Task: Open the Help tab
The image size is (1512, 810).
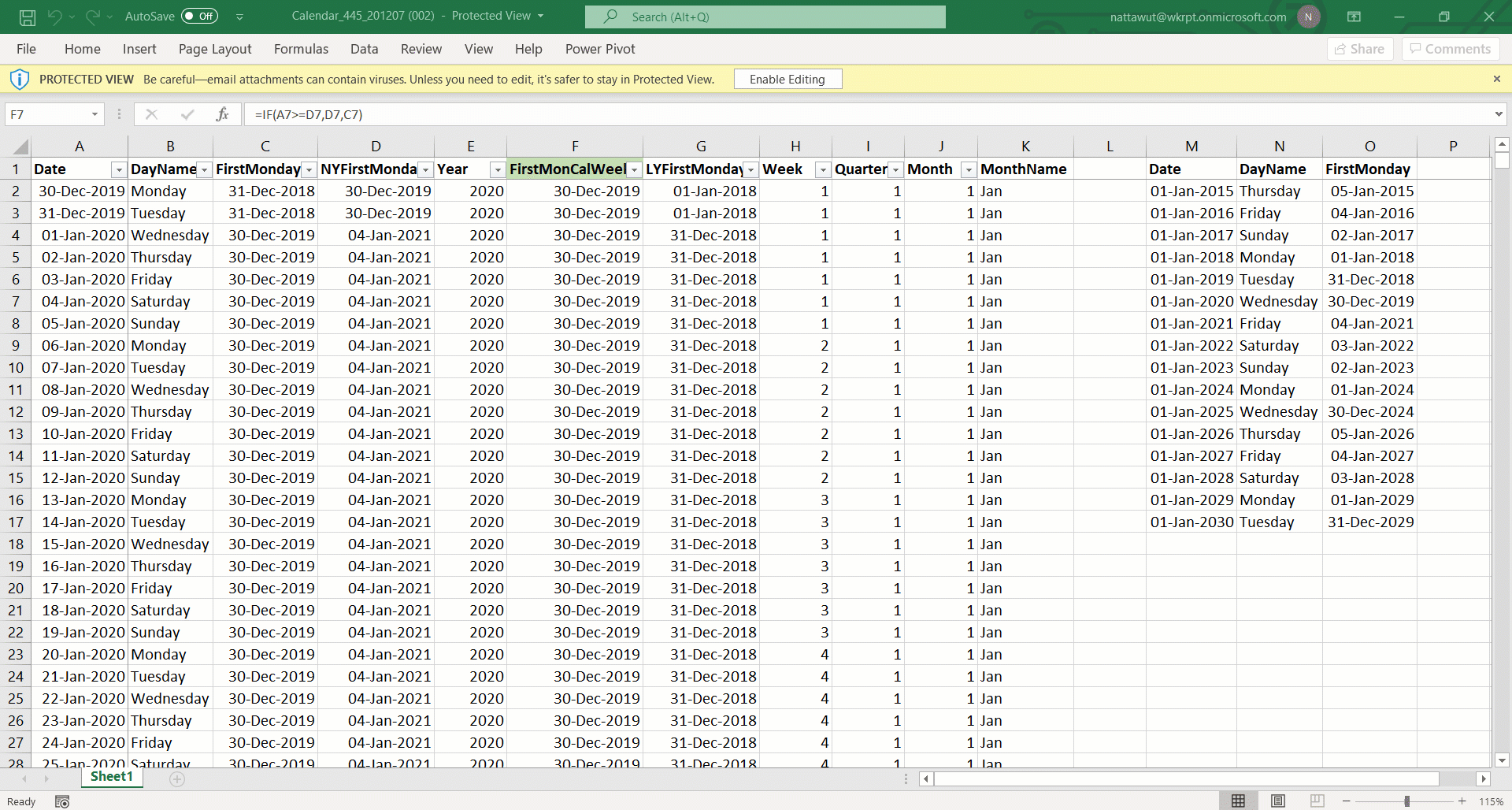Action: [x=528, y=49]
